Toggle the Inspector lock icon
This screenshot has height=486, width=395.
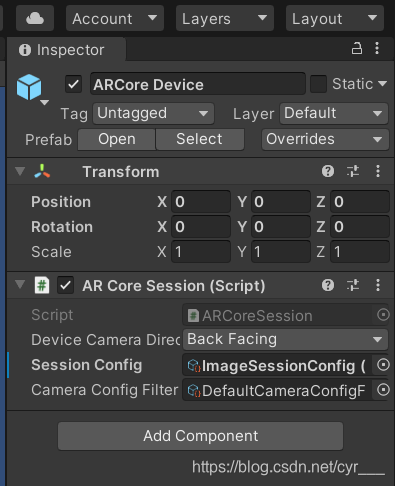357,48
